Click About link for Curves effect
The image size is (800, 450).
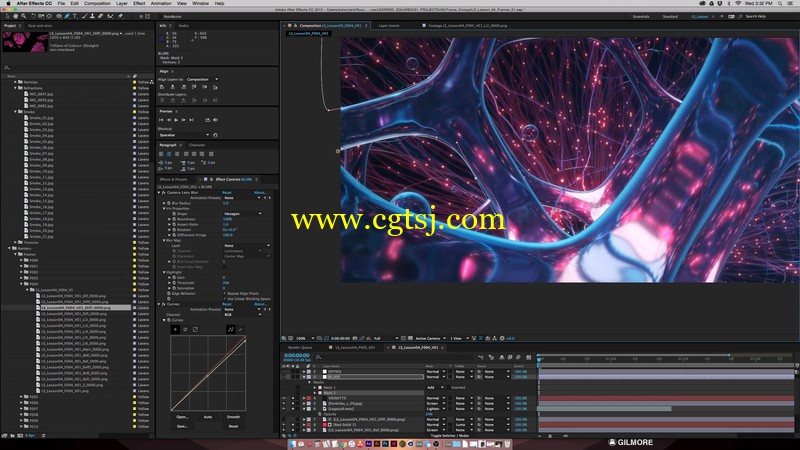[261, 304]
